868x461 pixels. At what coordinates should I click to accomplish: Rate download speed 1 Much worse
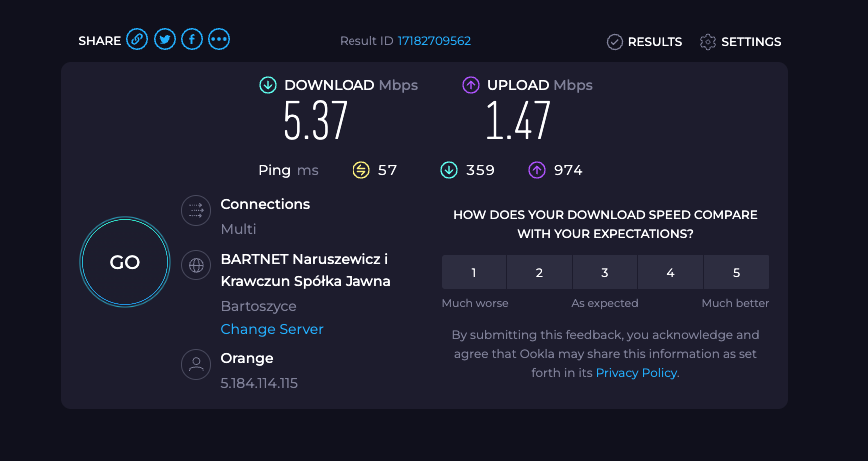pyautogui.click(x=474, y=272)
